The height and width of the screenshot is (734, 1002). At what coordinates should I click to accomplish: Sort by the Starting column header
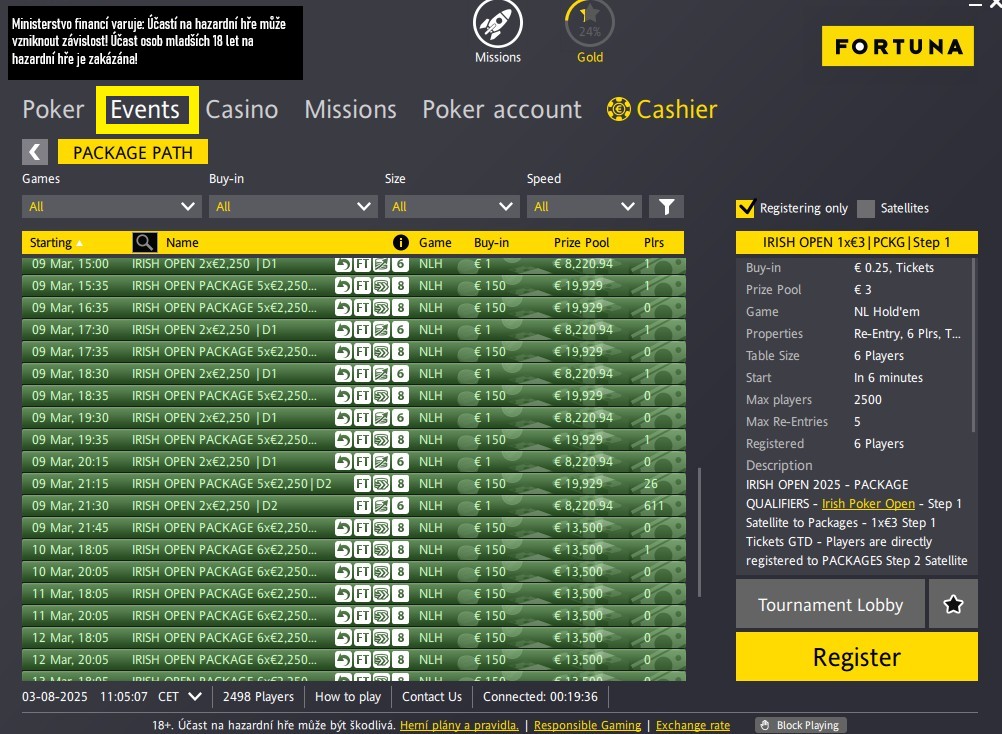pyautogui.click(x=56, y=242)
